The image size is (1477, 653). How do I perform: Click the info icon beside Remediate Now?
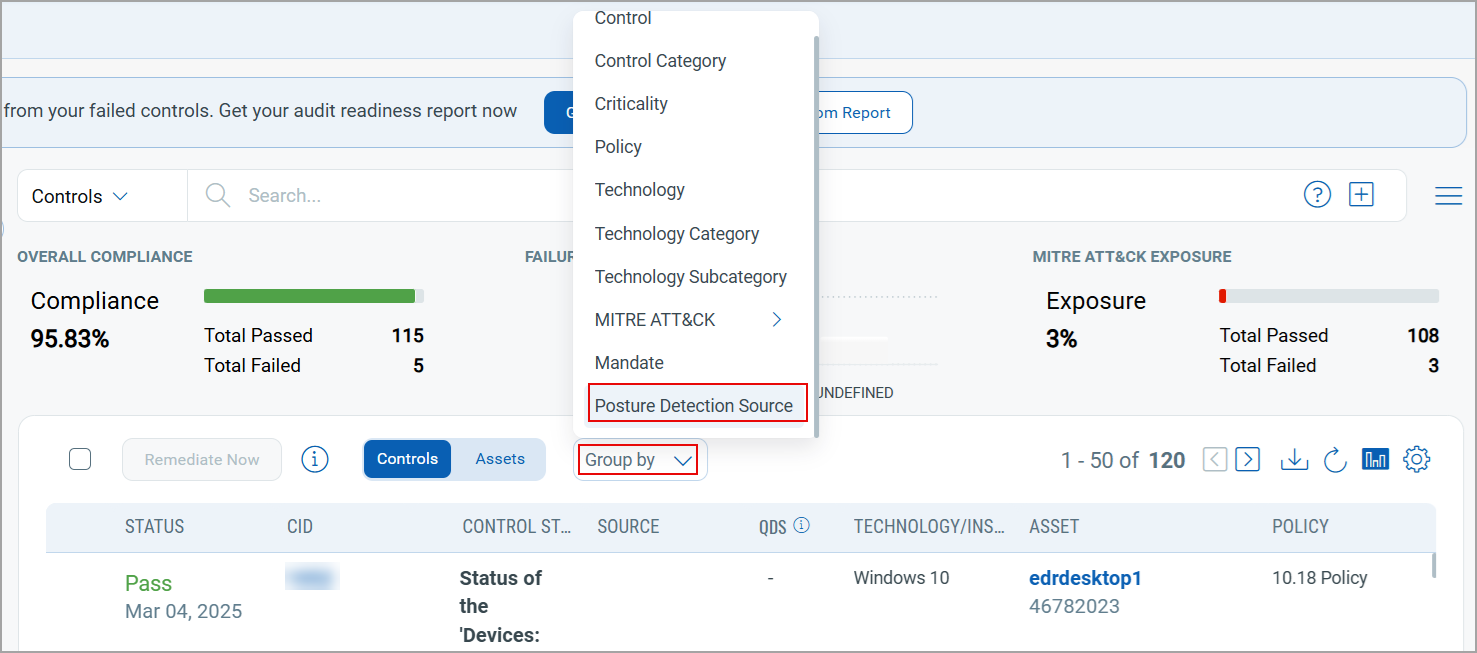point(315,460)
